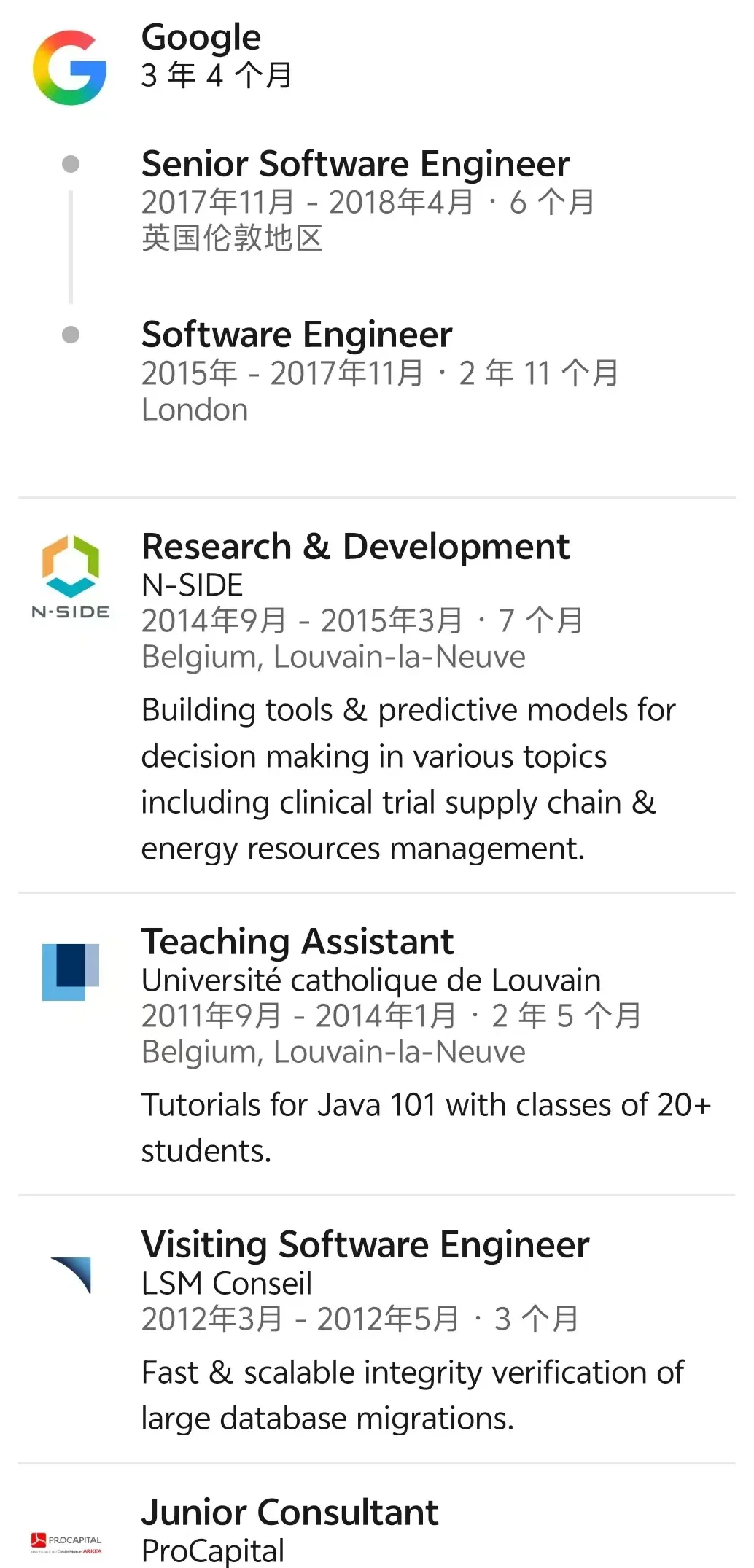
Task: Tap the ProCapital company name
Action: tap(213, 1551)
